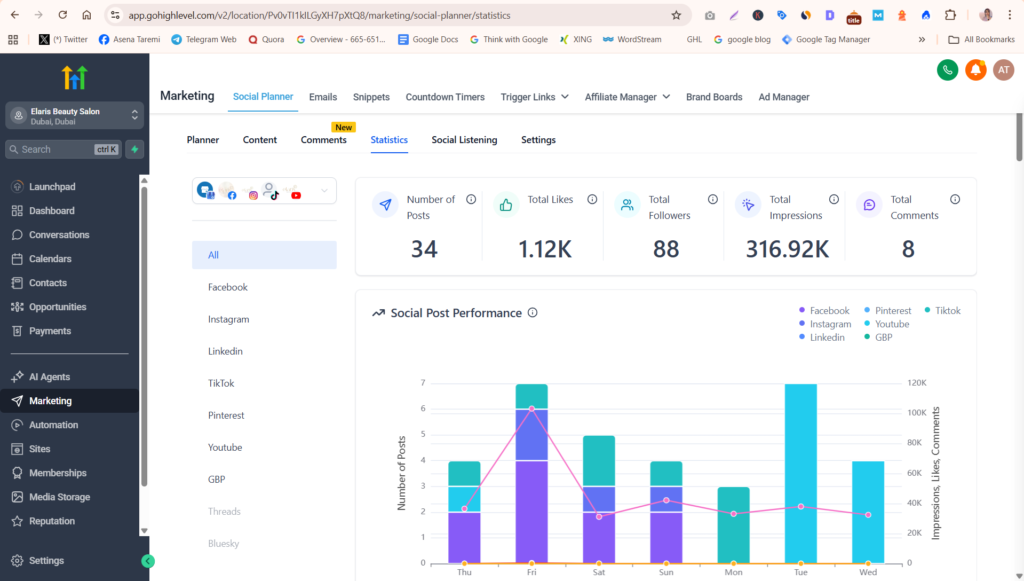Toggle Tiktok series in chart legend
Viewport: 1024px width, 581px height.
coord(942,311)
